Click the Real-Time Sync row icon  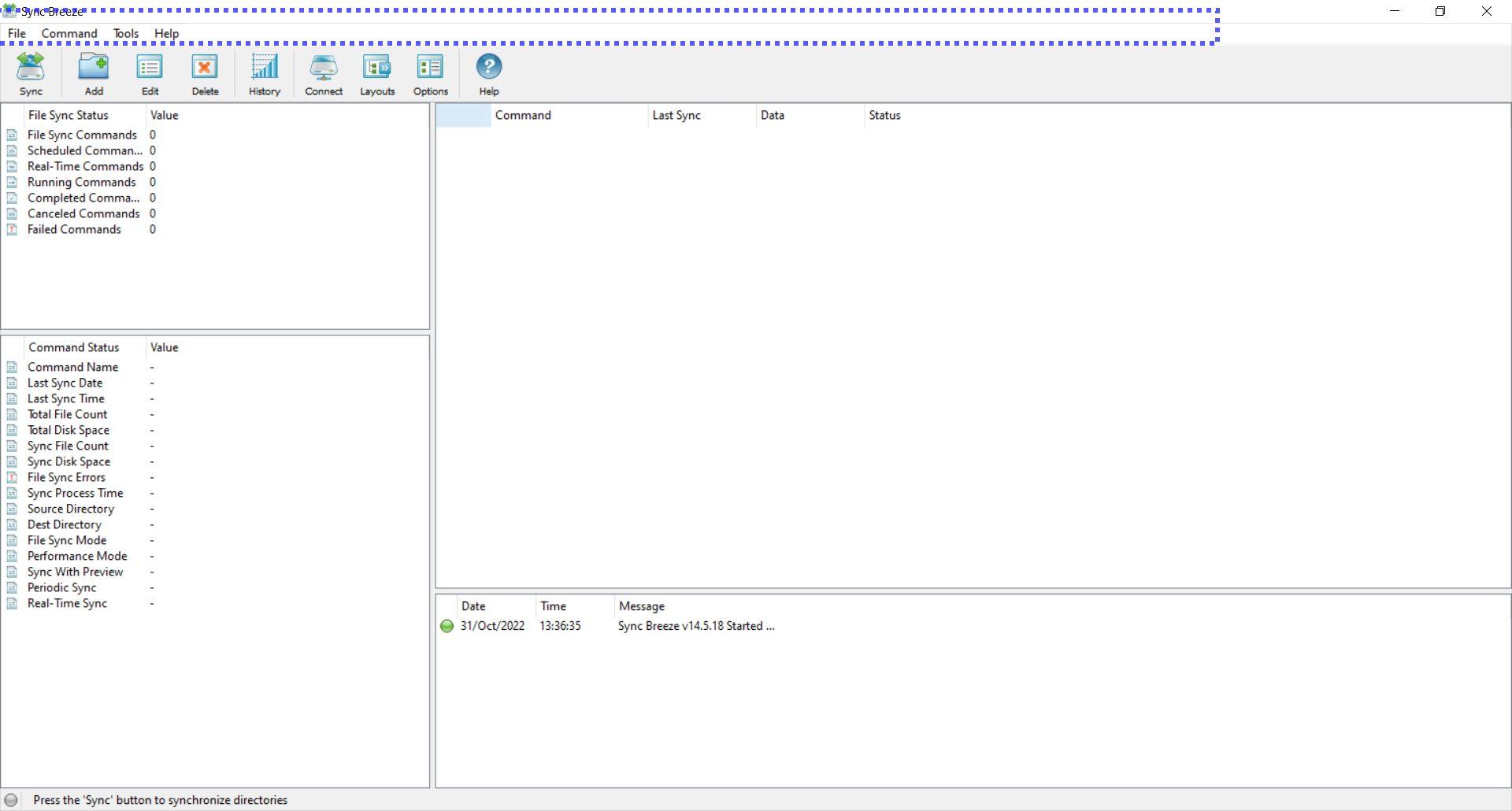pyautogui.click(x=12, y=603)
